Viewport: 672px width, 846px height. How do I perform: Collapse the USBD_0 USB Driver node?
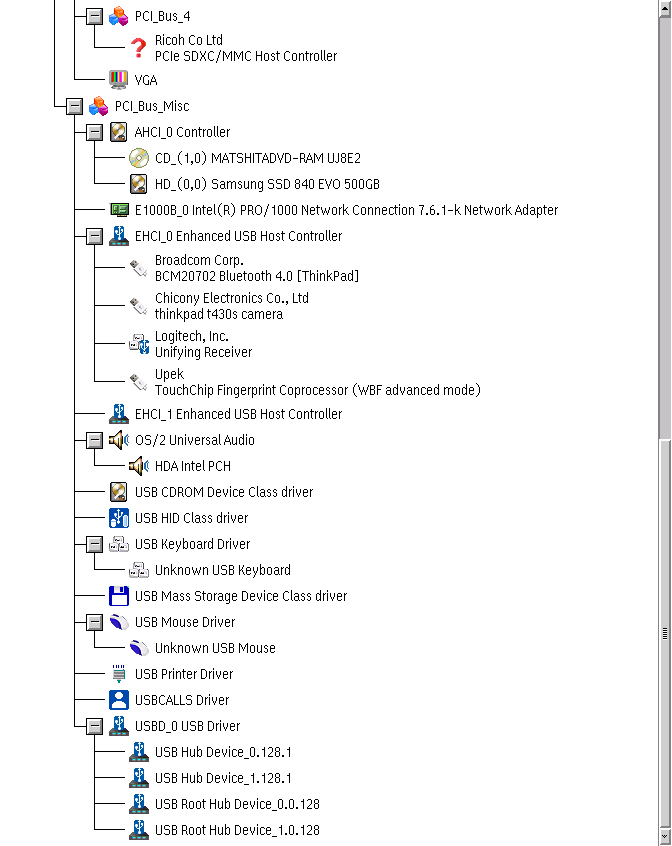[x=94, y=726]
